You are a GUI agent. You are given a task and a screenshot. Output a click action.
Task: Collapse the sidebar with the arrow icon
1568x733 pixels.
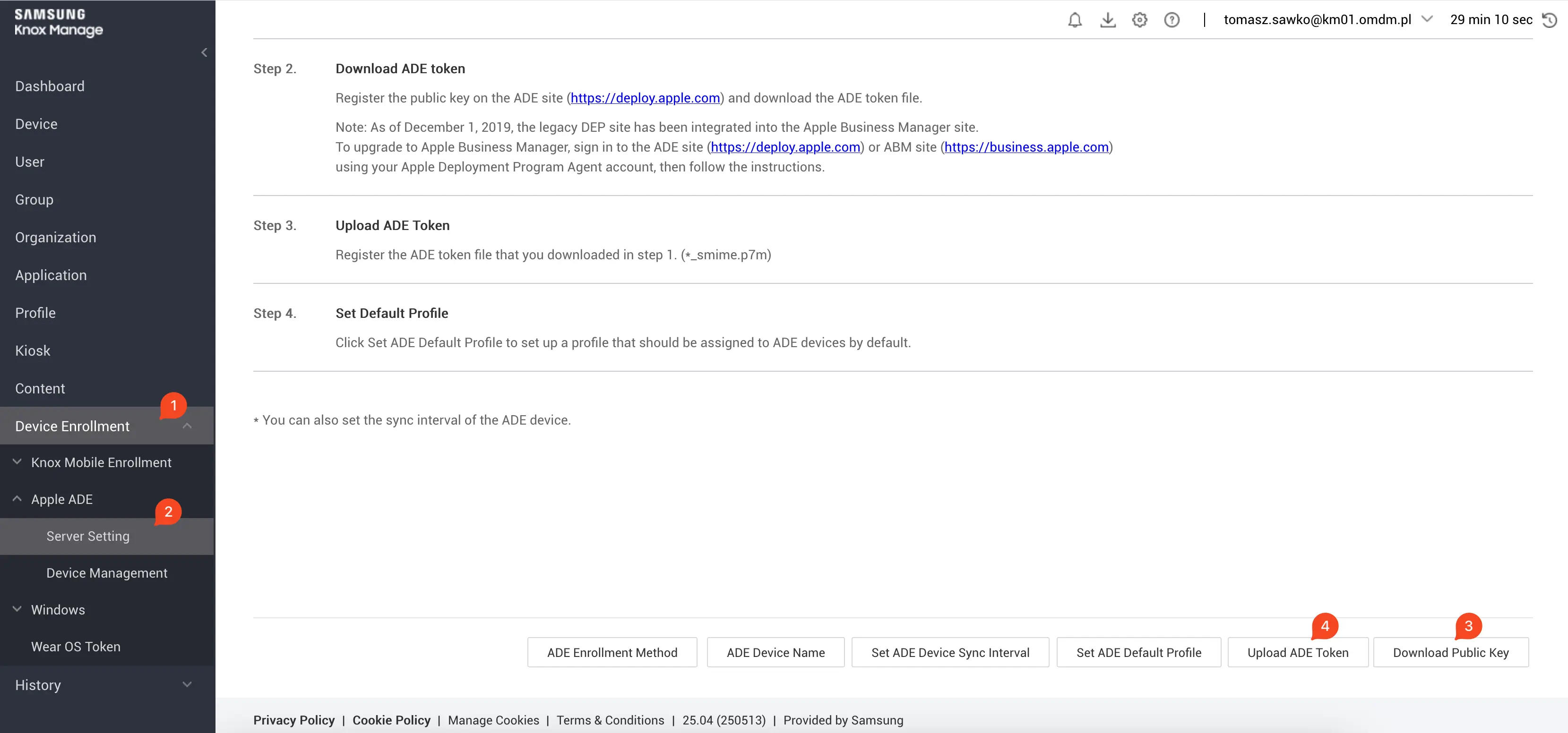205,53
